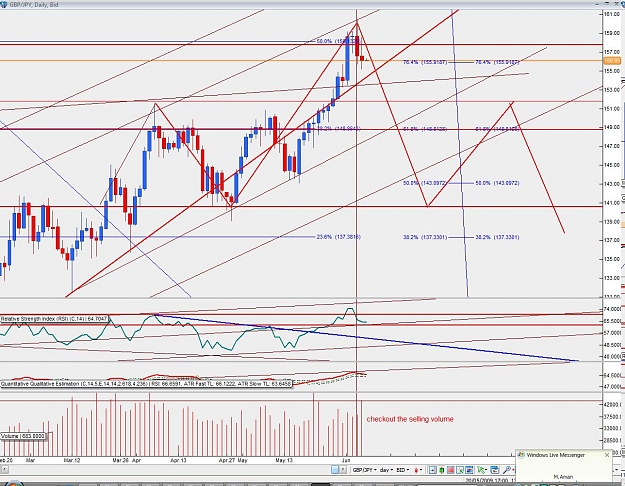Click the GBP/JPY, Daily, Bid chart title
The image size is (625, 486).
pyautogui.click(x=34, y=5)
